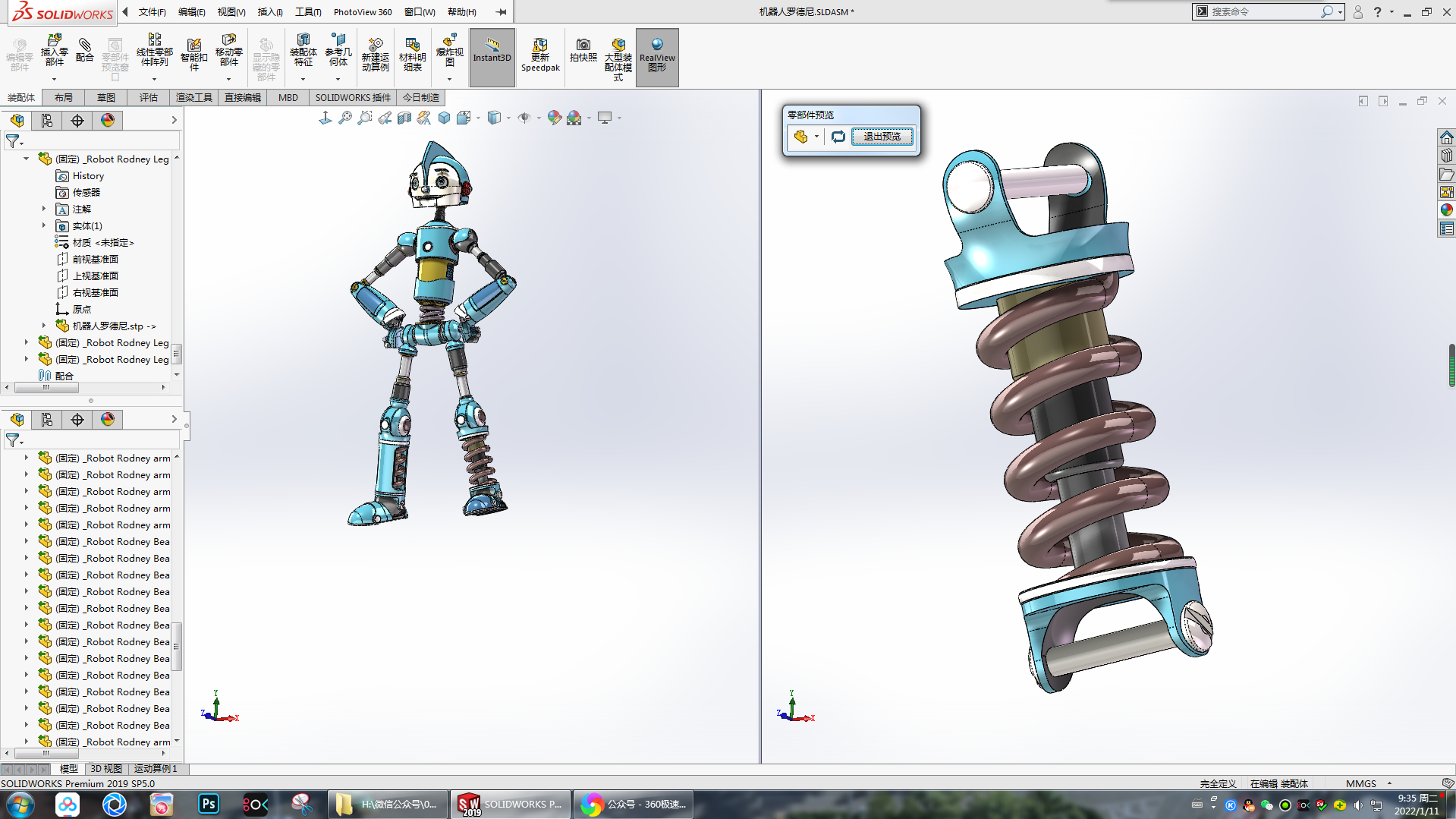Viewport: 1456px width, 819px height.
Task: Click sync refresh icon in 零部件预览 dialog
Action: (838, 137)
